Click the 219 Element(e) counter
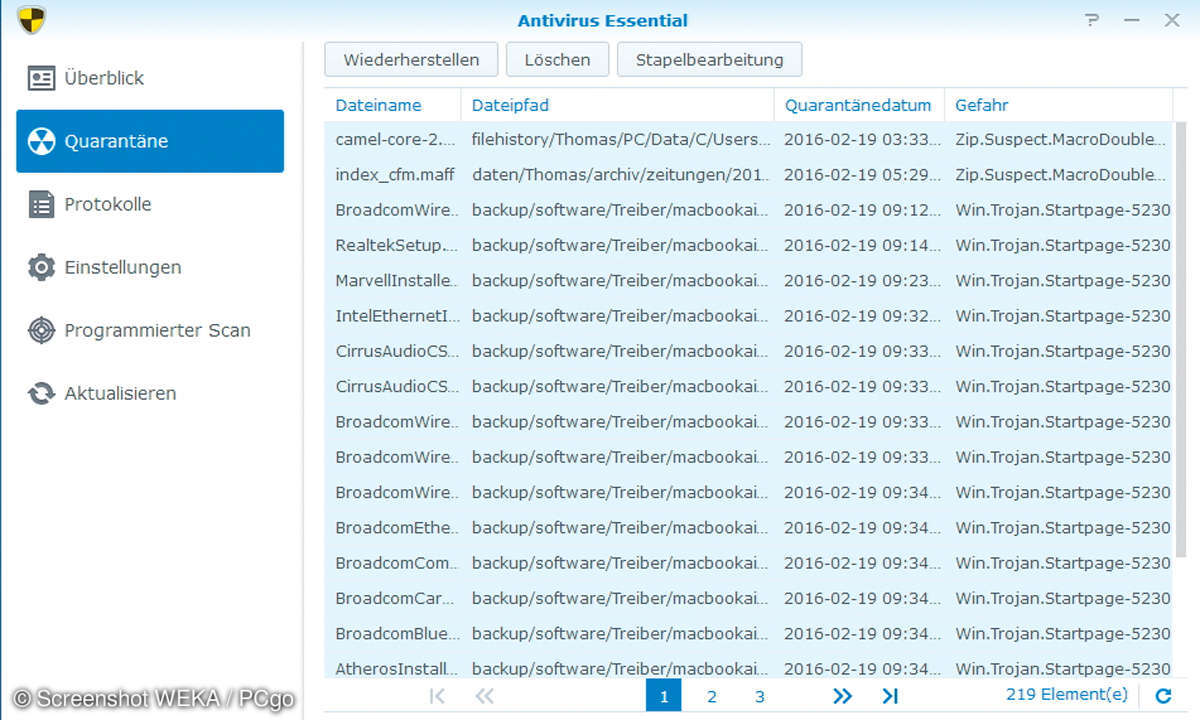The image size is (1200, 720). pyautogui.click(x=1066, y=695)
